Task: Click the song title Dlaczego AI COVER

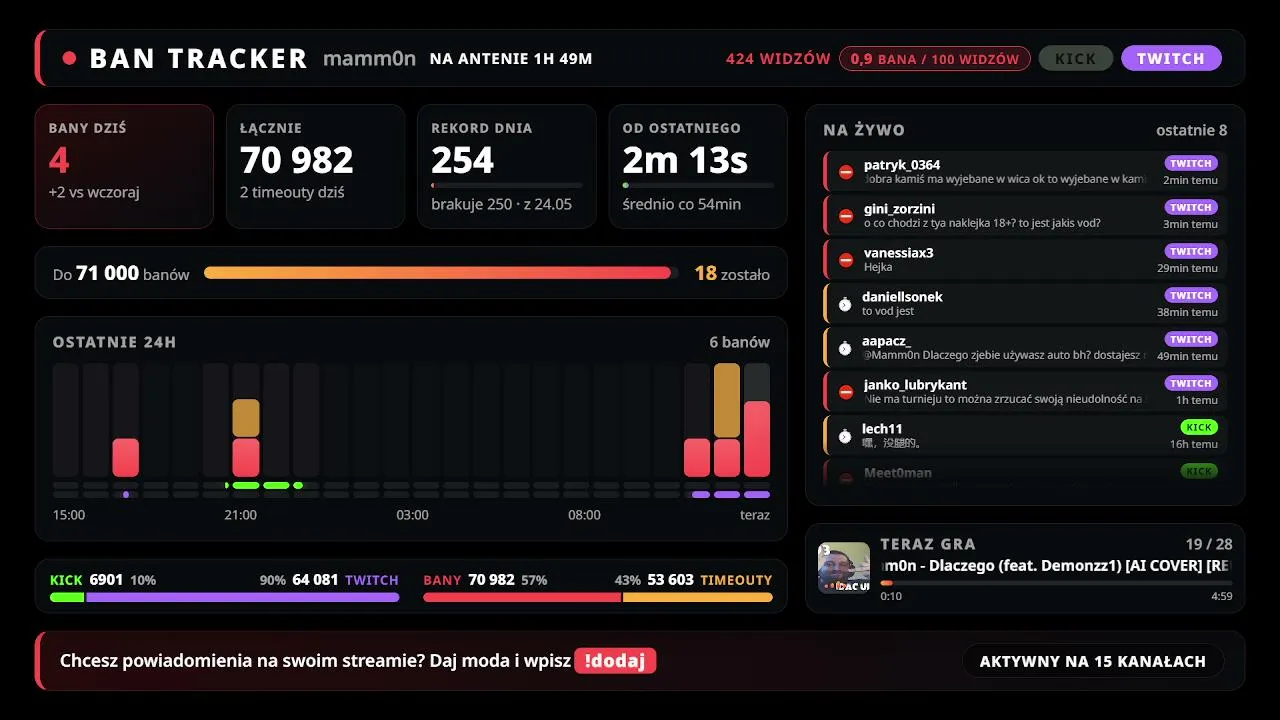Action: coord(1056,566)
